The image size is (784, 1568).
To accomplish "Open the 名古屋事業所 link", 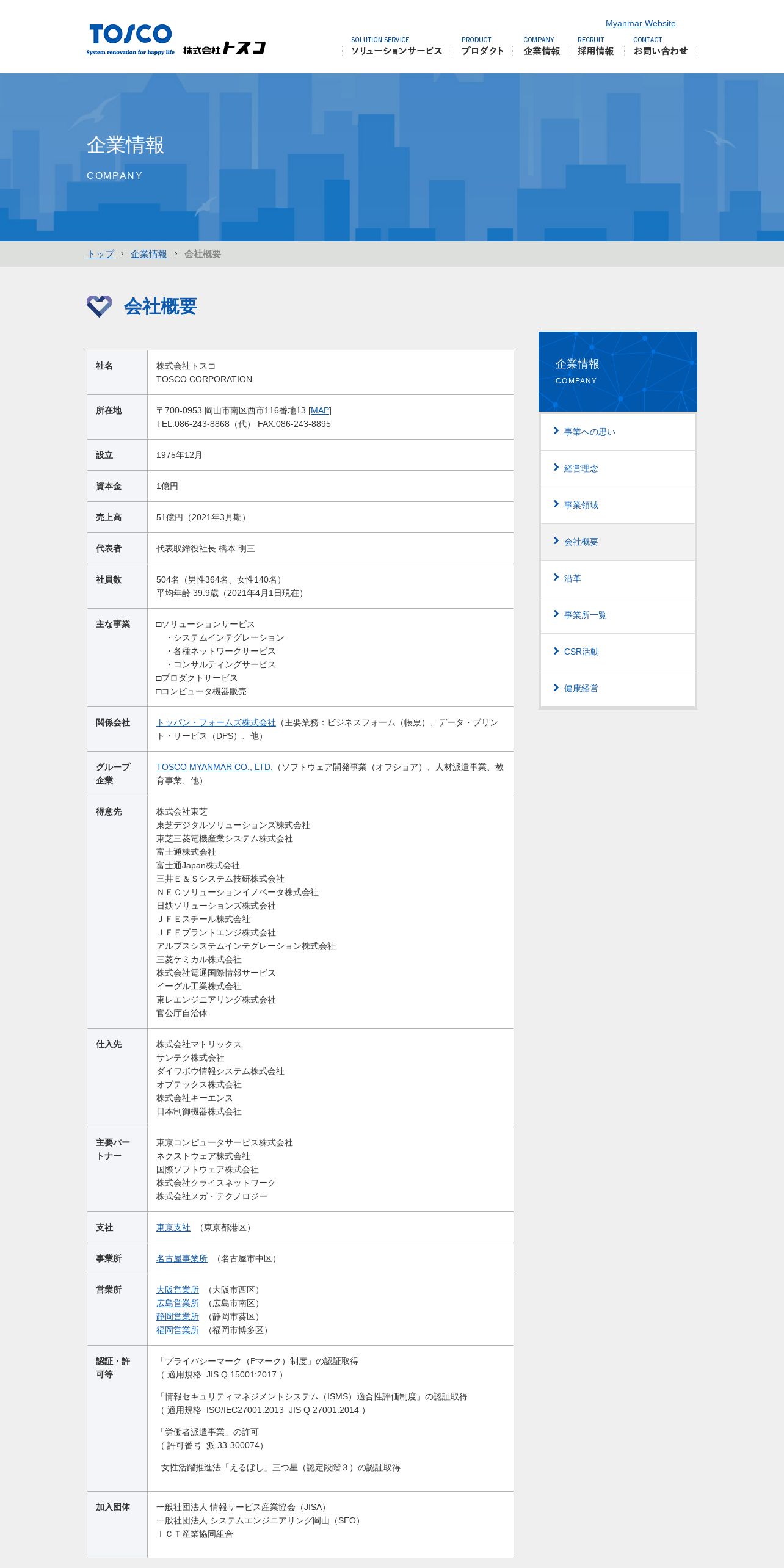I will 182,1258.
